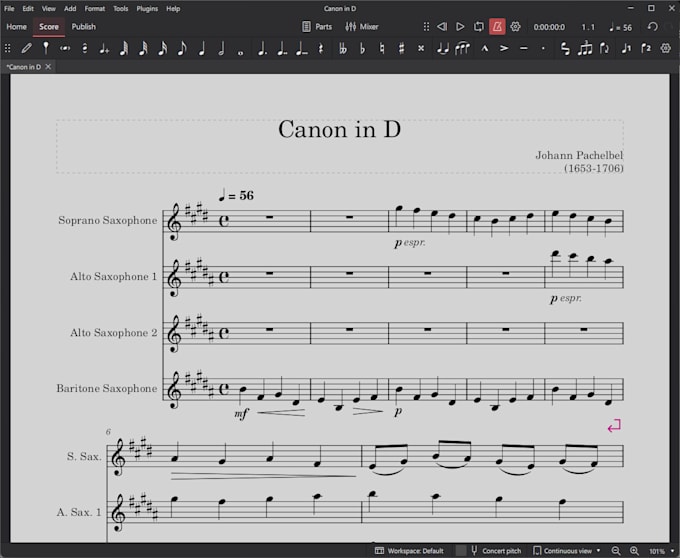Open the File menu

(9, 8)
